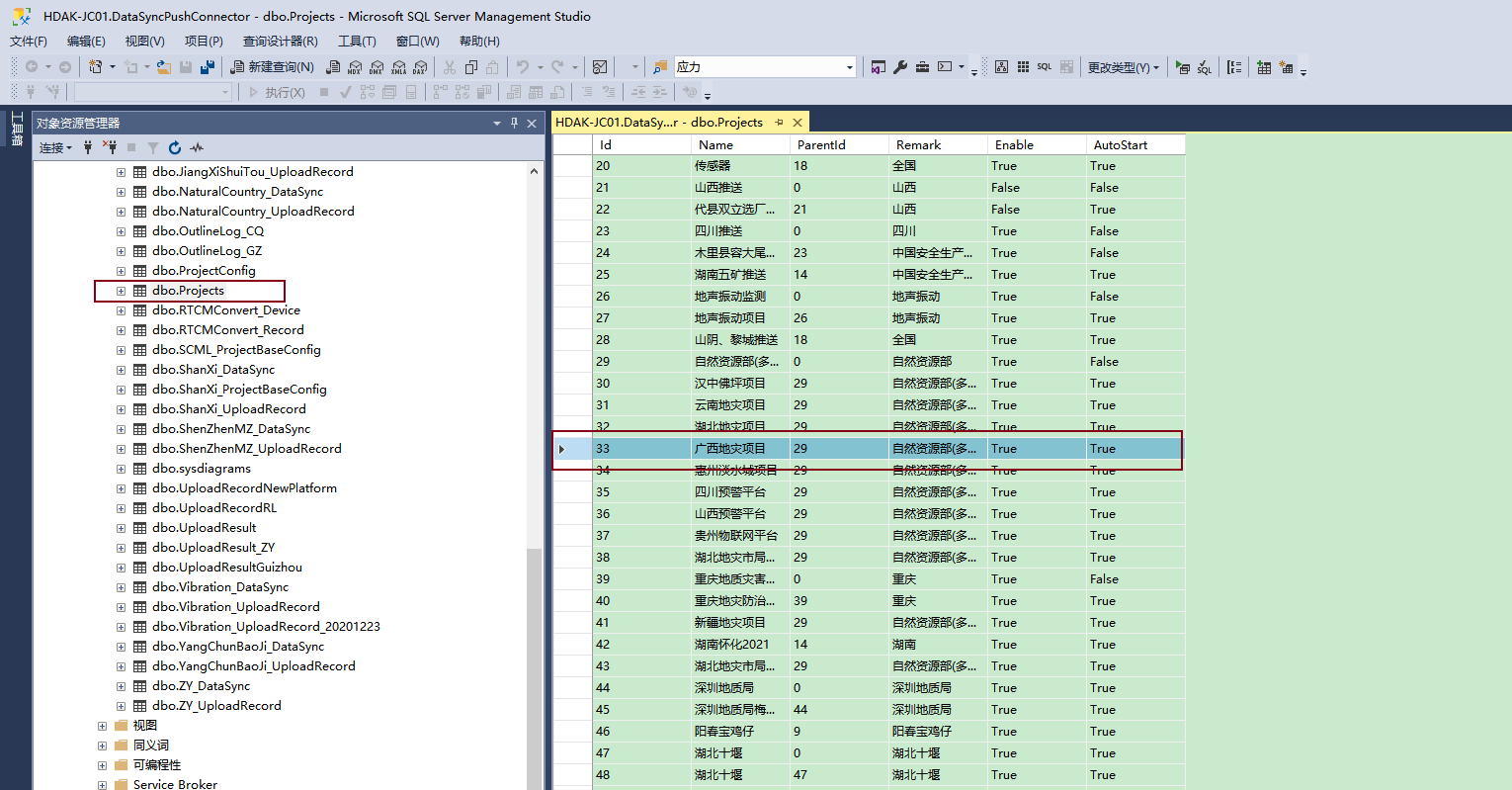The width and height of the screenshot is (1512, 790).
Task: Click the Execute SQL icon
Action: coord(1183,67)
